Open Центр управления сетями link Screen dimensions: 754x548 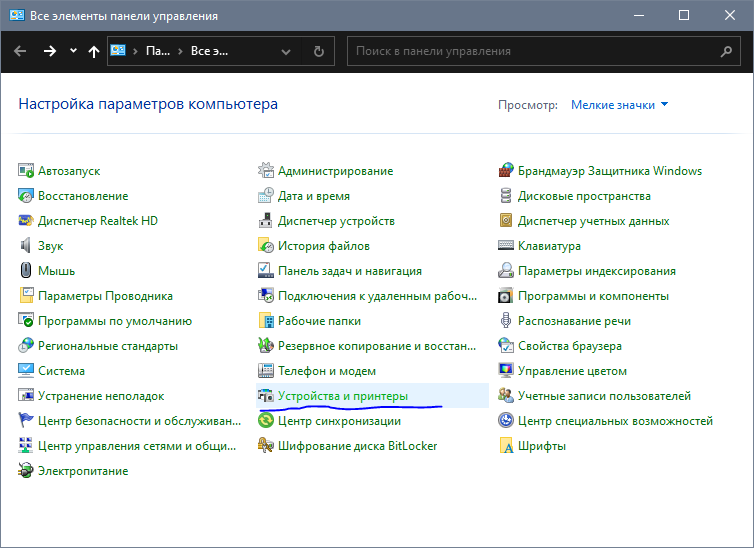click(x=137, y=446)
